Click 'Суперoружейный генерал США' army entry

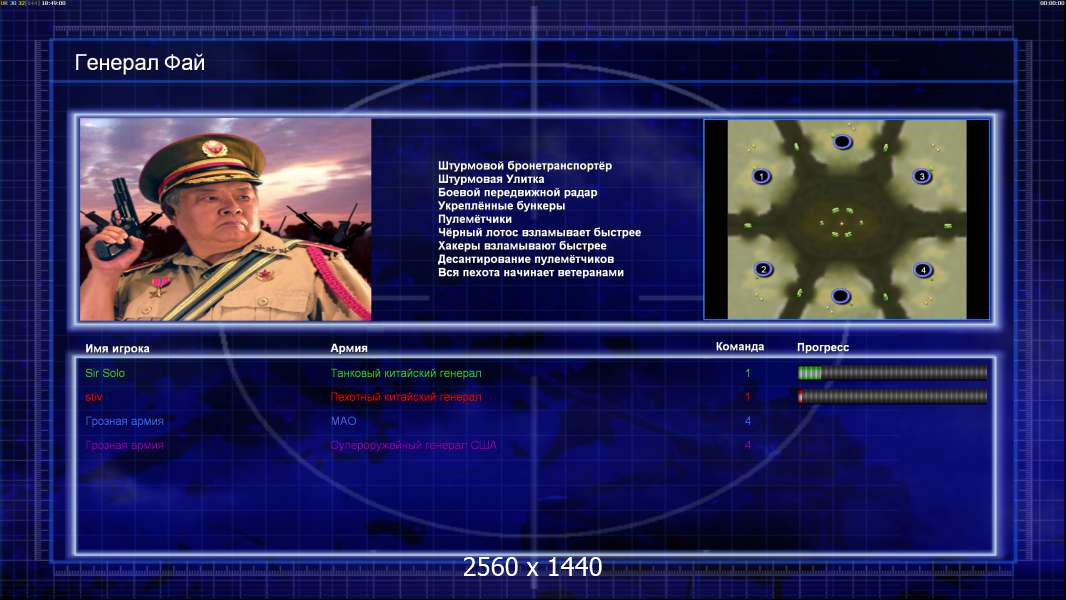413,445
